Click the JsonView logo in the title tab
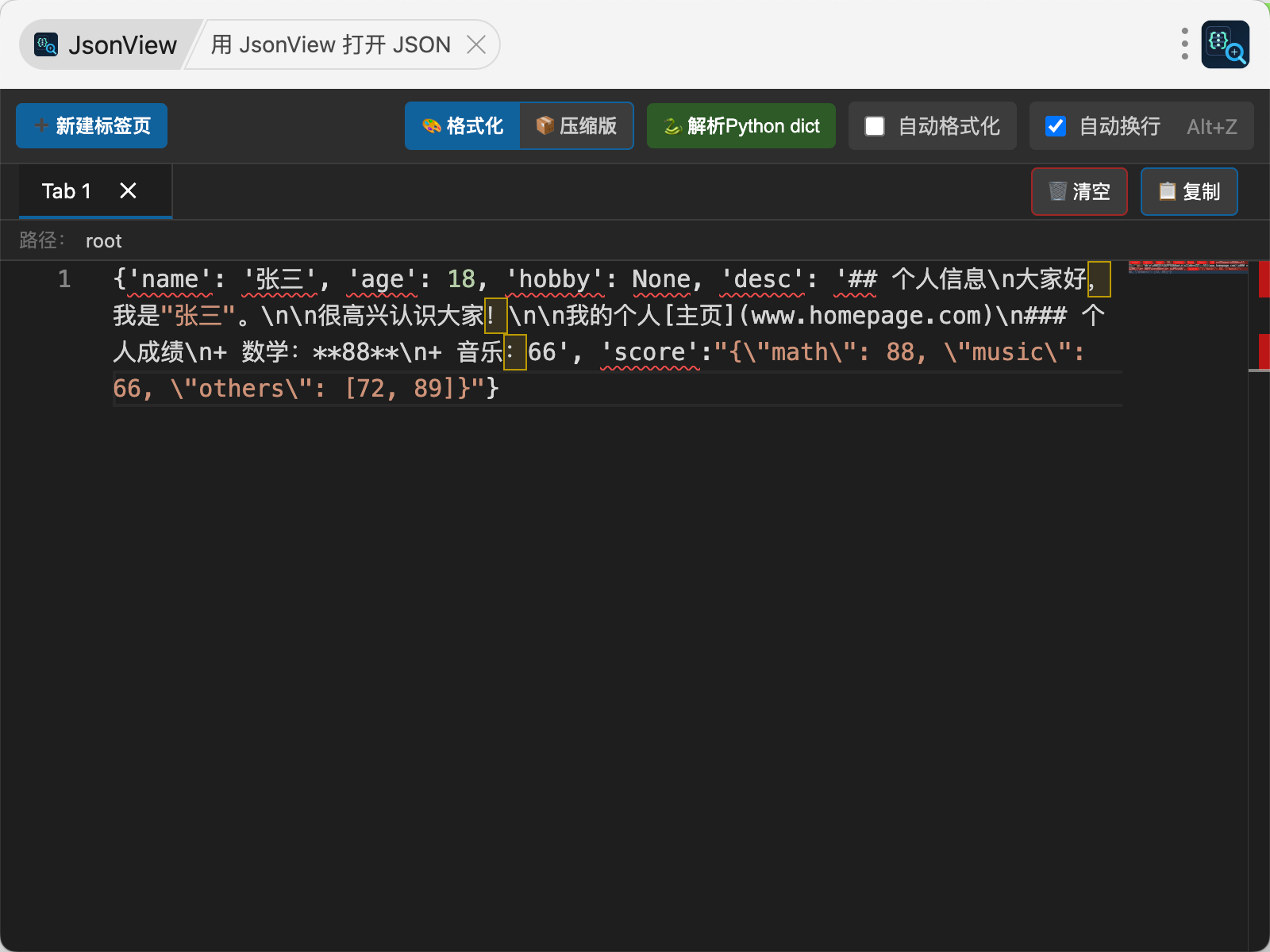1270x952 pixels. pyautogui.click(x=46, y=44)
